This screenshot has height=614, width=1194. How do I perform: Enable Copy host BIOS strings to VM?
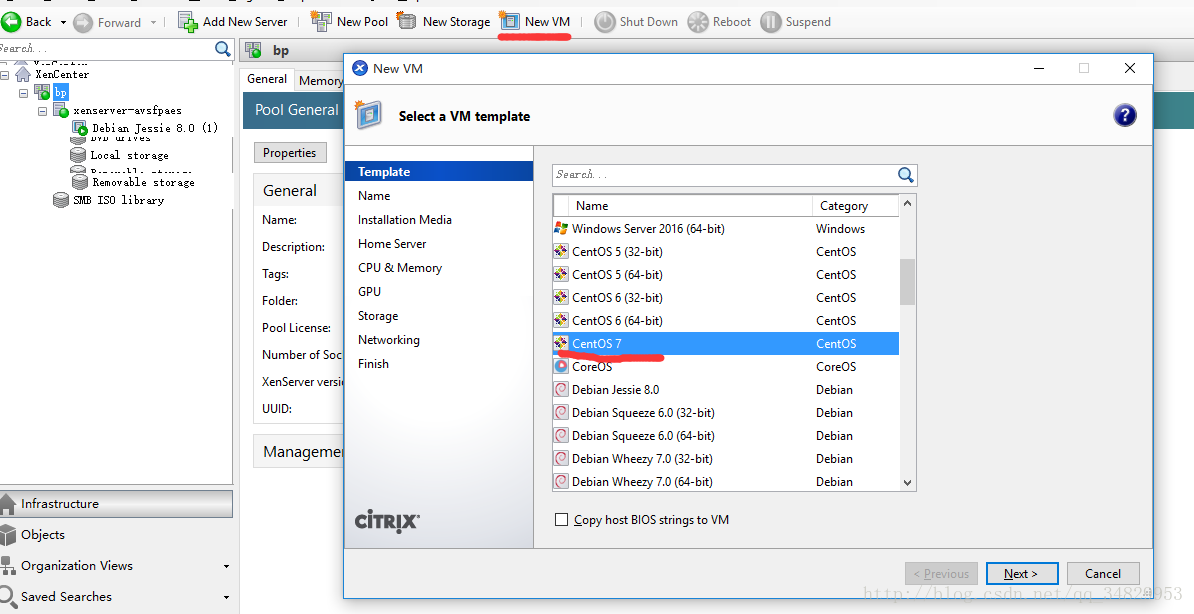(x=562, y=520)
